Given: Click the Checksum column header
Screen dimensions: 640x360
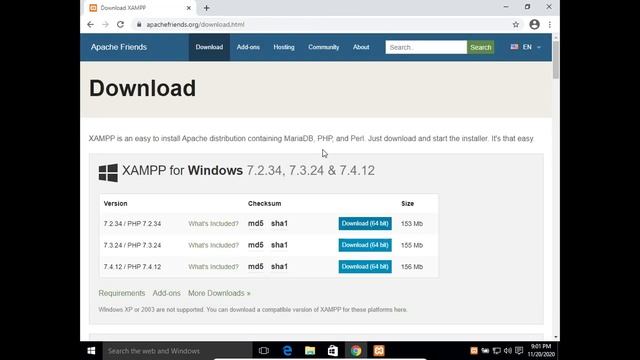Looking at the screenshot, I should coord(264,203).
